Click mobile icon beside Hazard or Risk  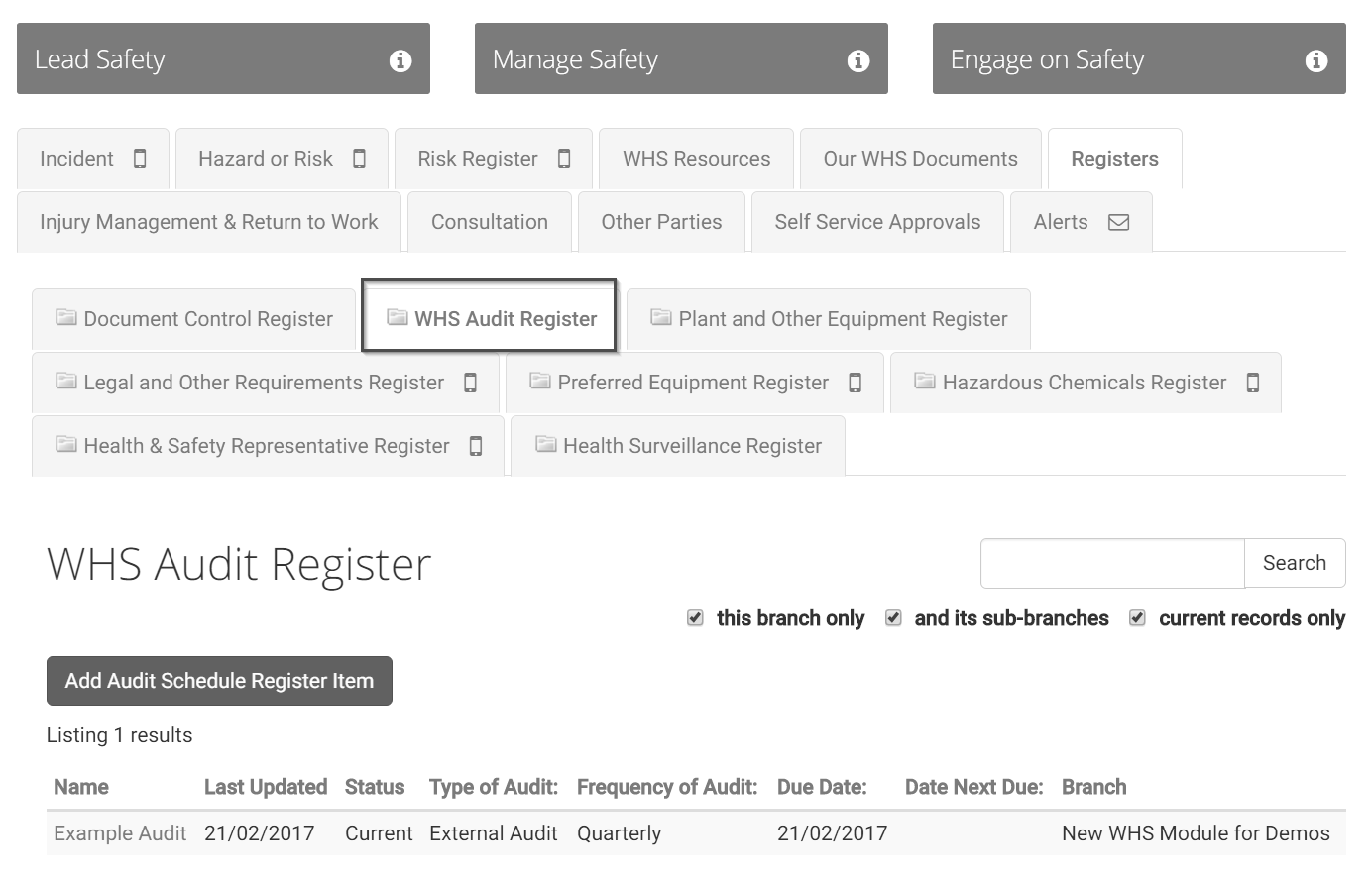click(x=359, y=160)
